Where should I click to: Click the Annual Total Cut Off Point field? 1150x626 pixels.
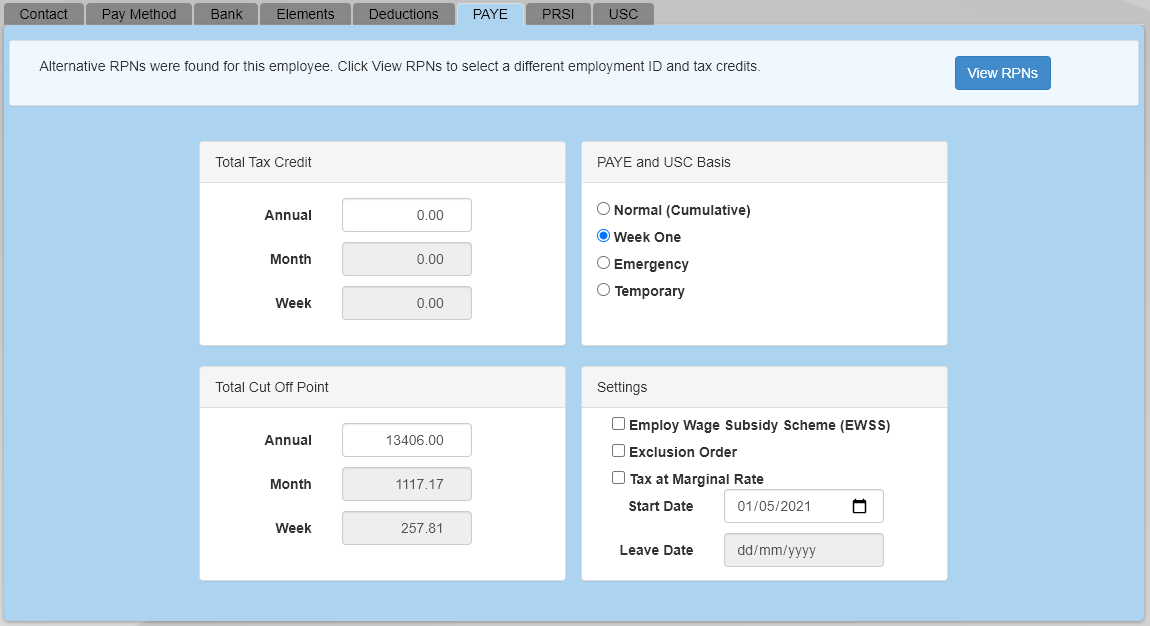click(406, 440)
